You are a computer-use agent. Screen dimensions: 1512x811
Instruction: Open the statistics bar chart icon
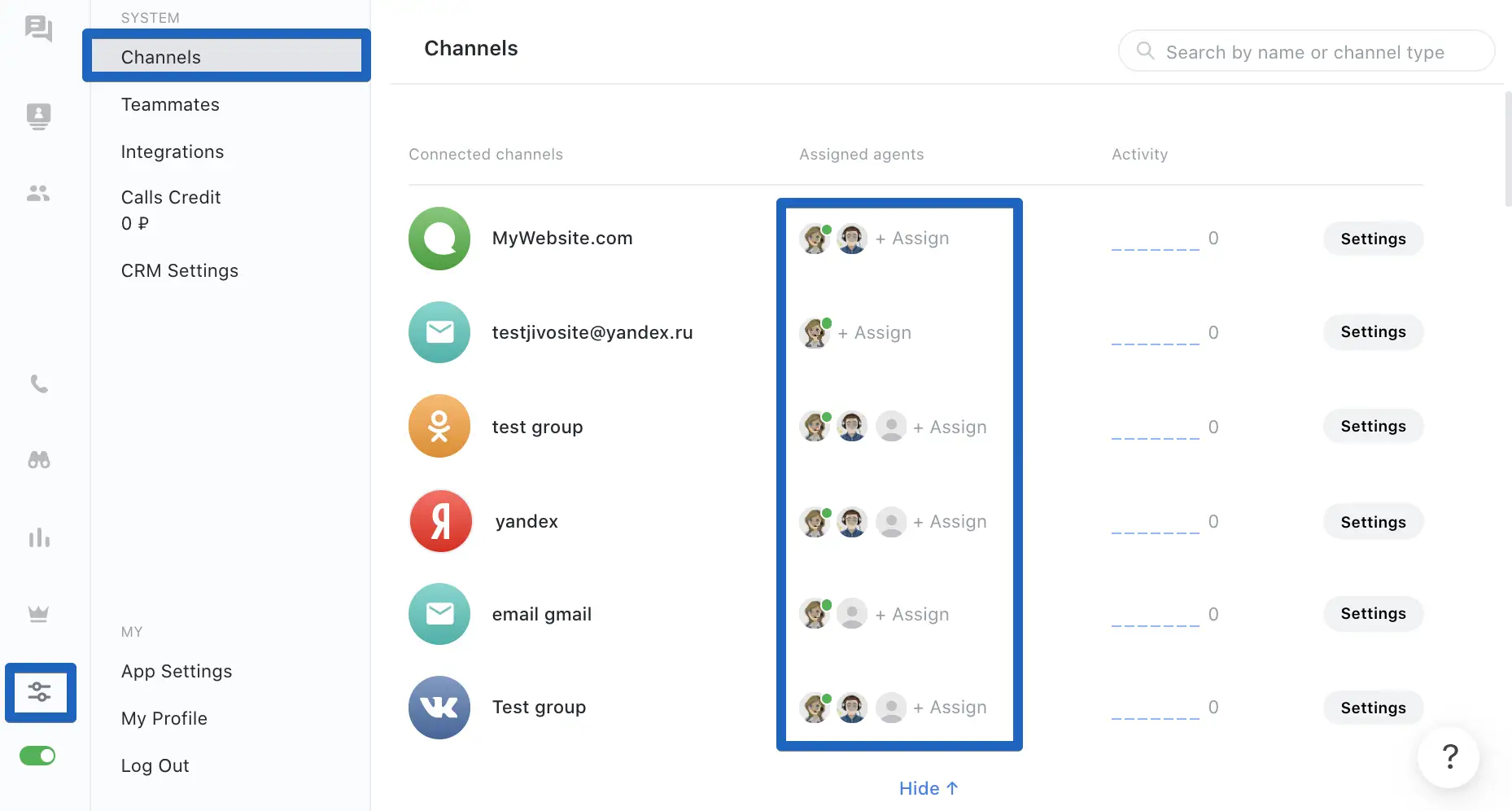[x=39, y=537]
